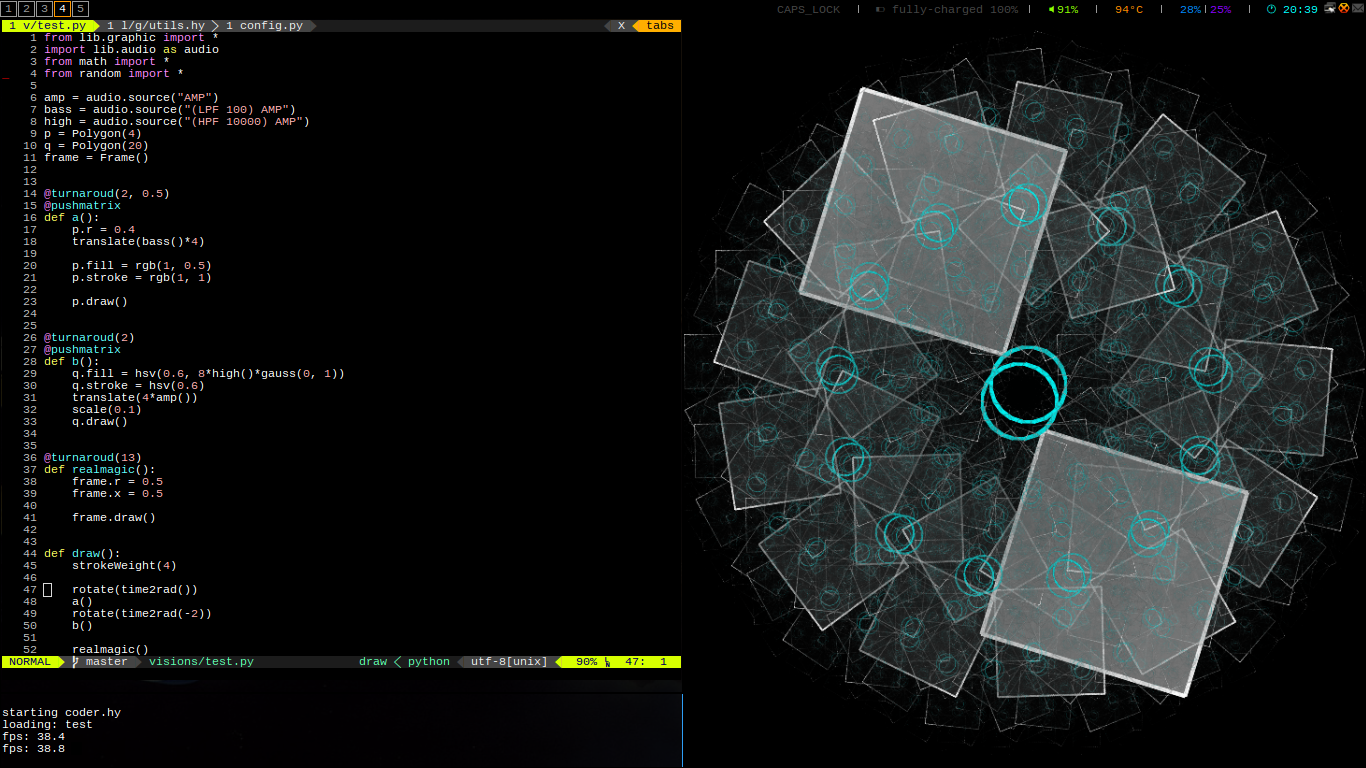Click the blue 28% usage indicator

pos(1190,9)
